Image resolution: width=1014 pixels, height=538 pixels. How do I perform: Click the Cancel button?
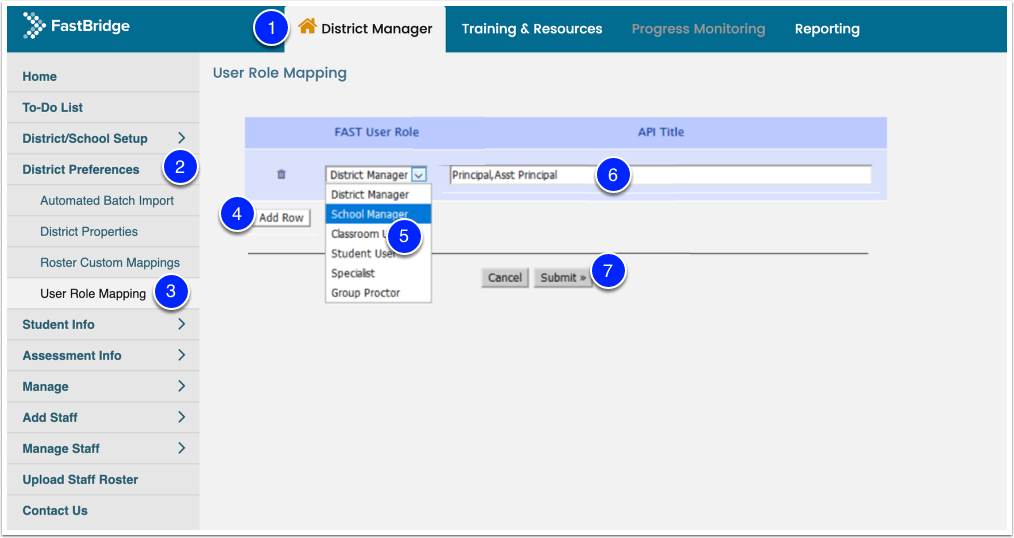[x=505, y=277]
